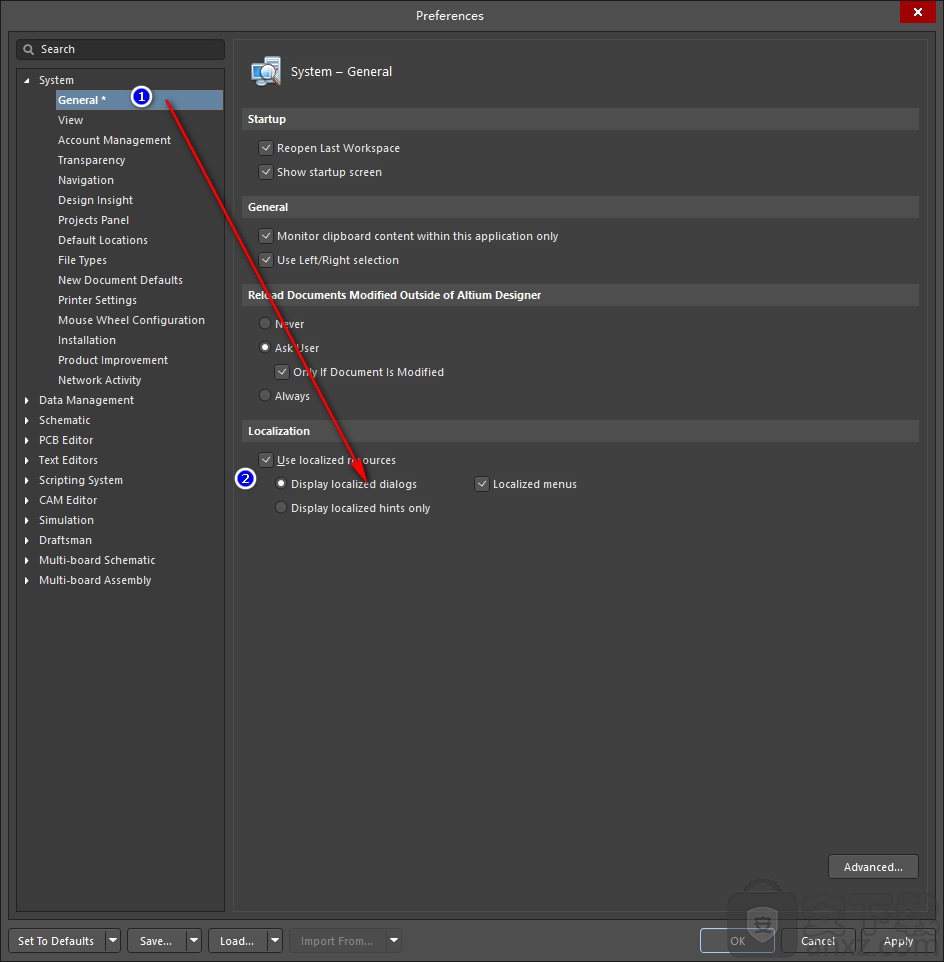Expand the Text Editors node

(26, 460)
